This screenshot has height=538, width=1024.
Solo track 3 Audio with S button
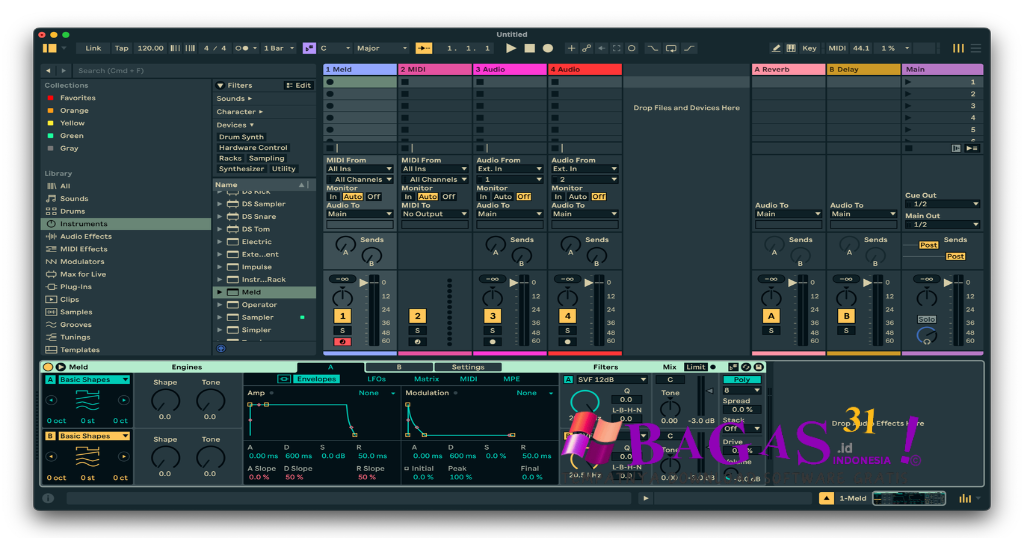(492, 330)
